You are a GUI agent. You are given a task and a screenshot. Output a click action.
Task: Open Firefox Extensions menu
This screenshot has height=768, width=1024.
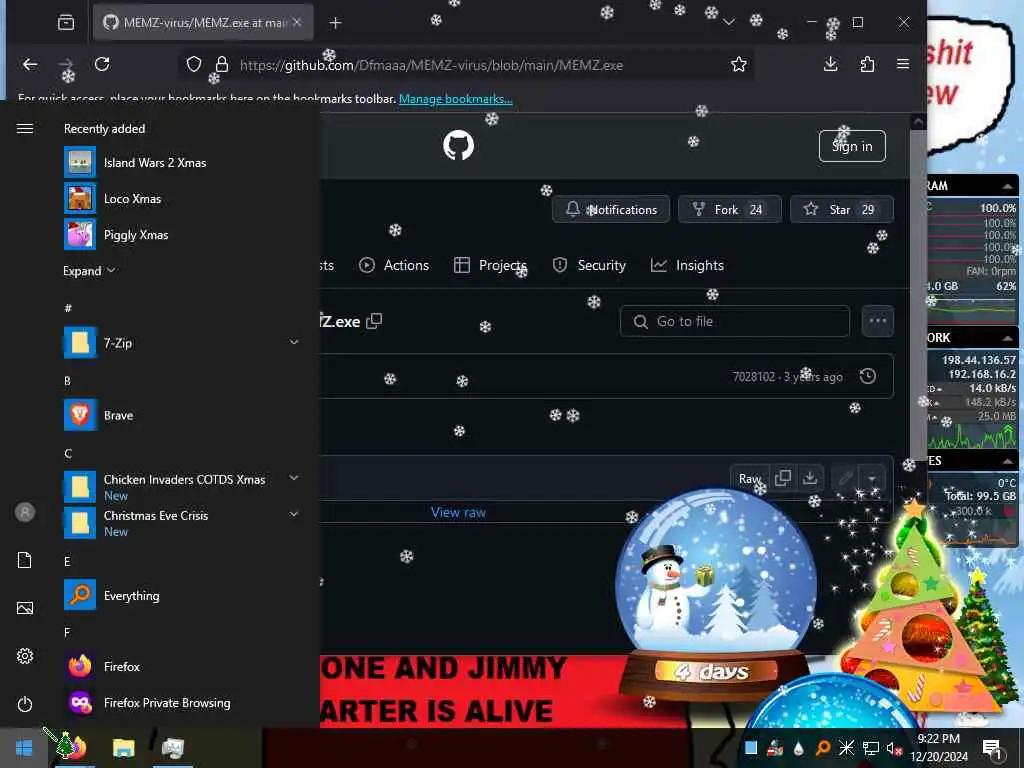(867, 64)
